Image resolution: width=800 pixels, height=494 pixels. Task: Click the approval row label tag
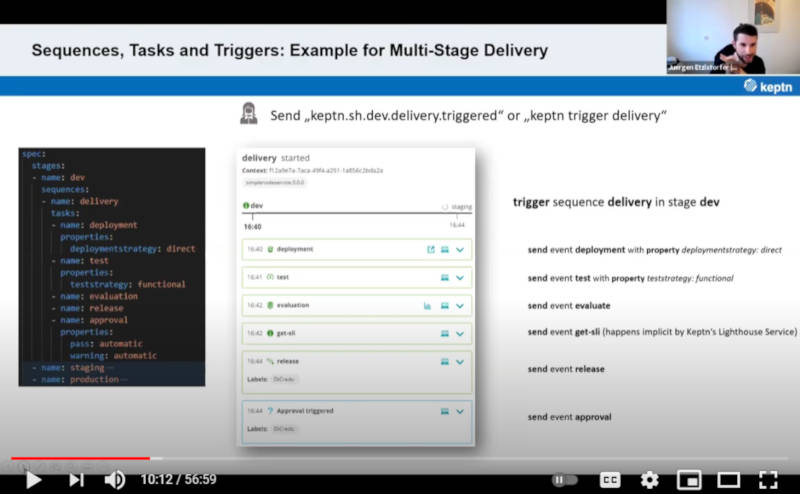pyautogui.click(x=284, y=429)
